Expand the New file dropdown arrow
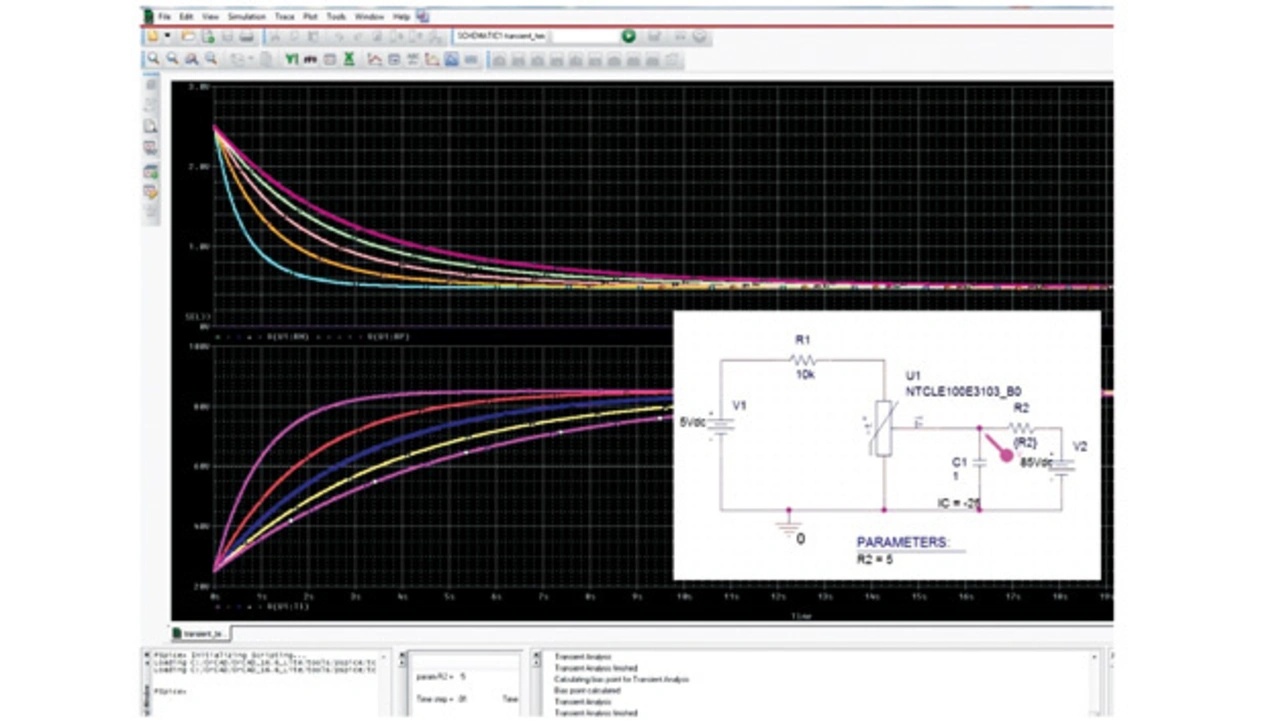Screen dimensions: 1280x721 click(168, 37)
